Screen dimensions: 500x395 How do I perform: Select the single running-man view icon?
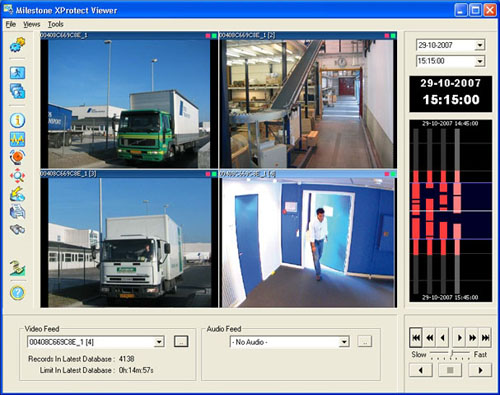(17, 73)
